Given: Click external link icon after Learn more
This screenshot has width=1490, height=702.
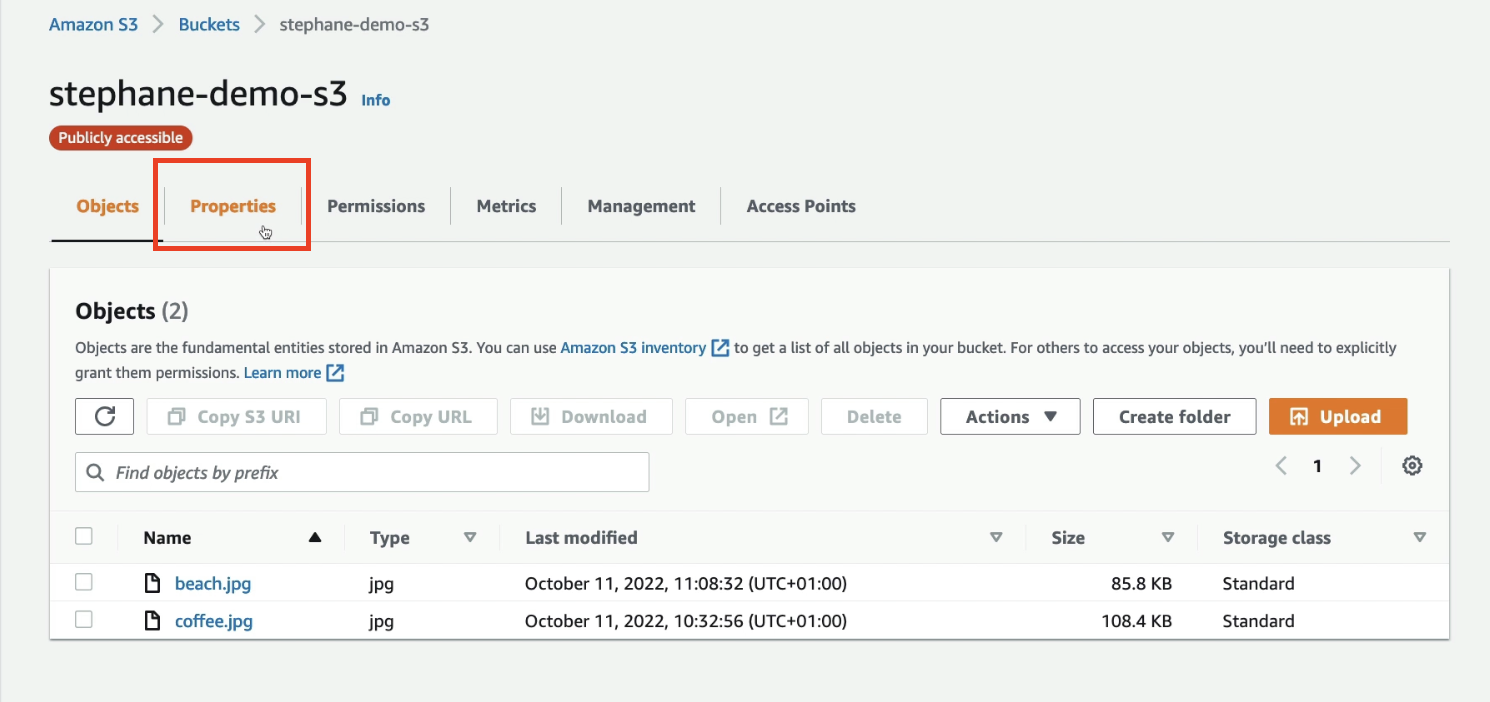Looking at the screenshot, I should pos(336,373).
